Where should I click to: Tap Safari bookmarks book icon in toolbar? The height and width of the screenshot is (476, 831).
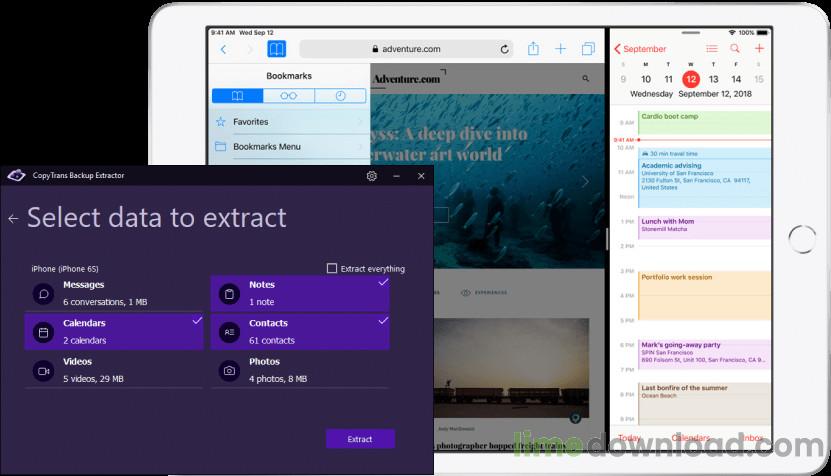tap(276, 49)
